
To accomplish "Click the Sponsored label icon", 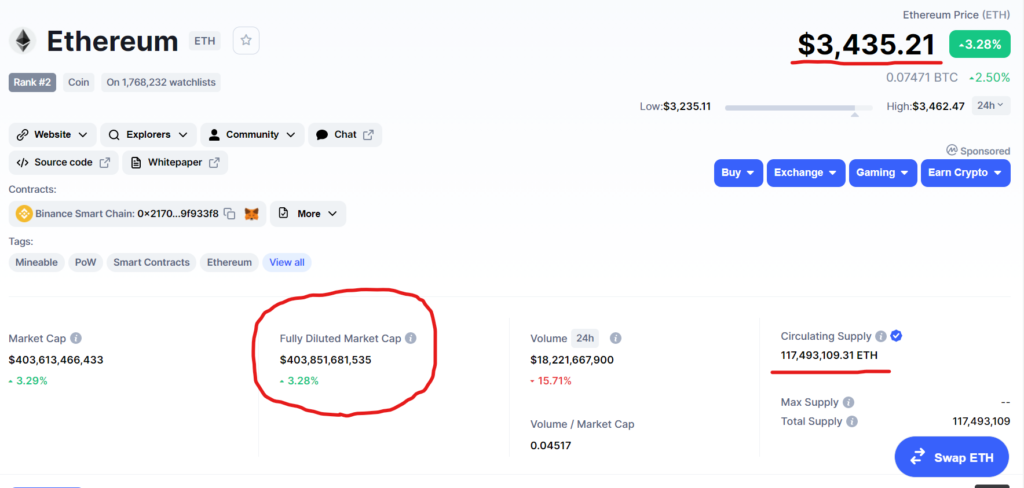I will (952, 150).
